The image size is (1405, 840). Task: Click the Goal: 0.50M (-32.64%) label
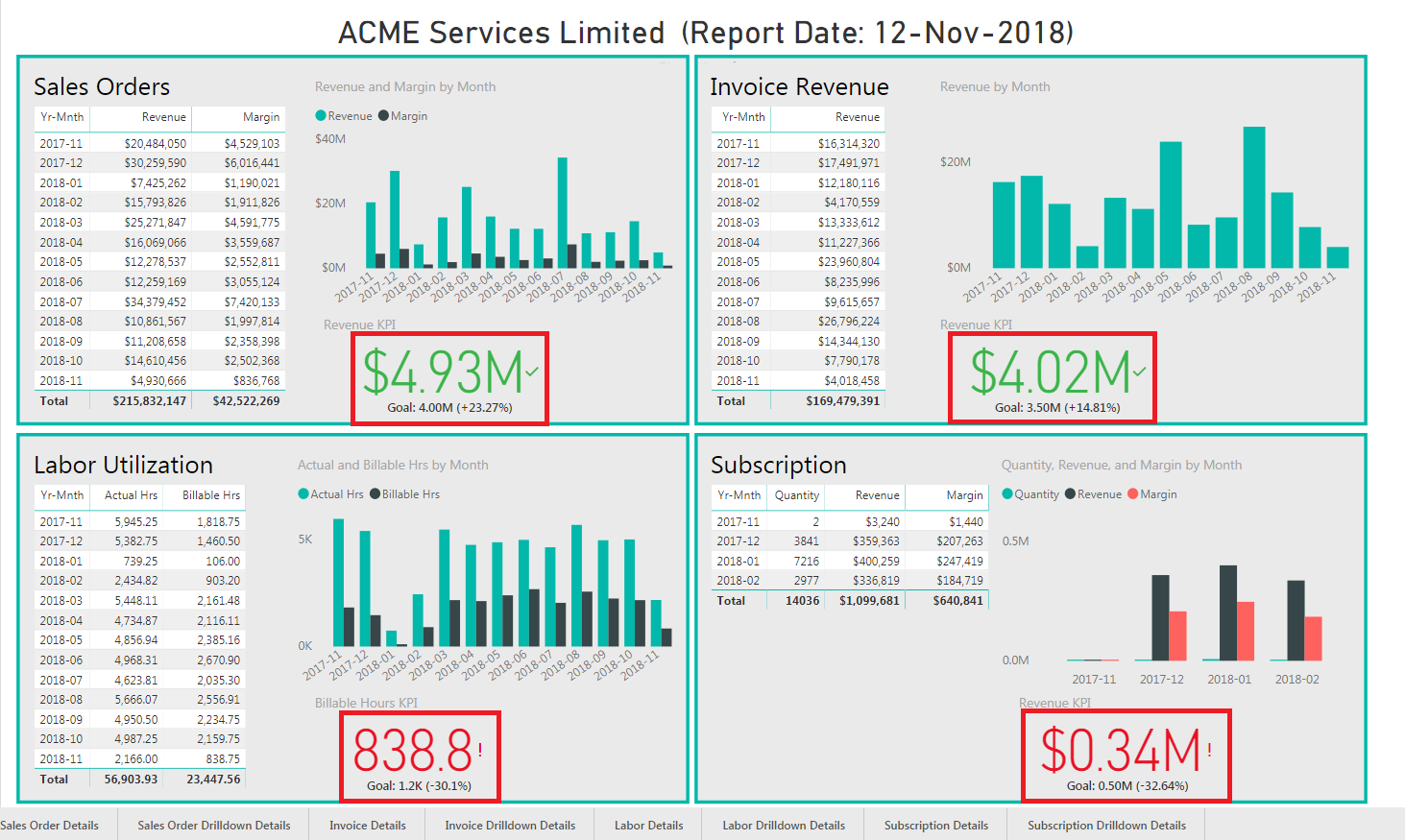pos(1127,785)
